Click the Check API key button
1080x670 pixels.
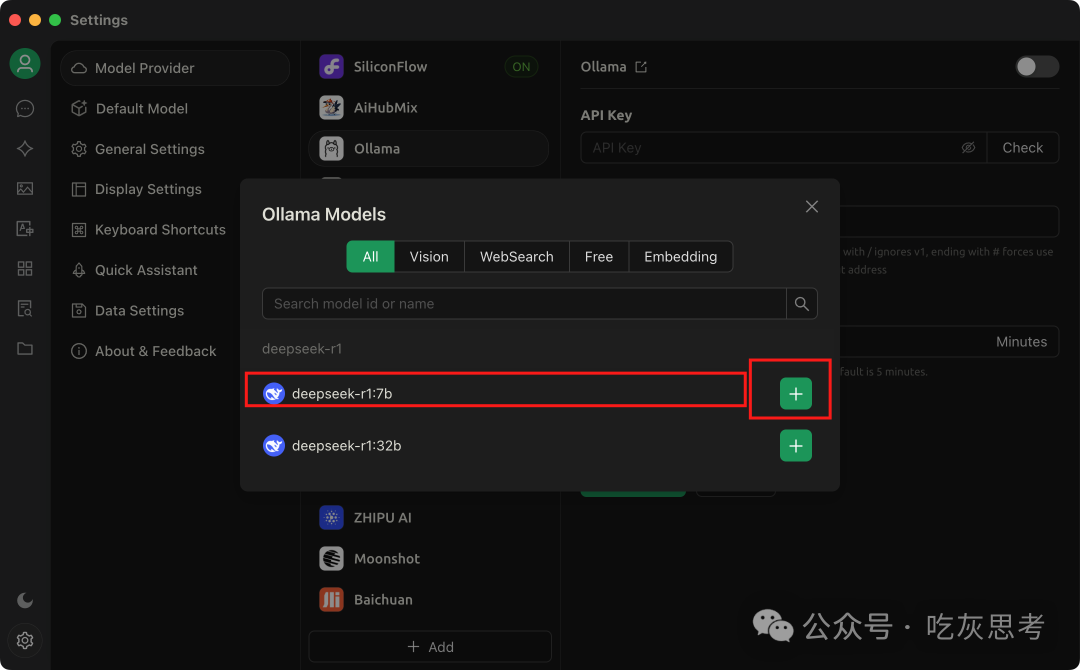[1023, 148]
